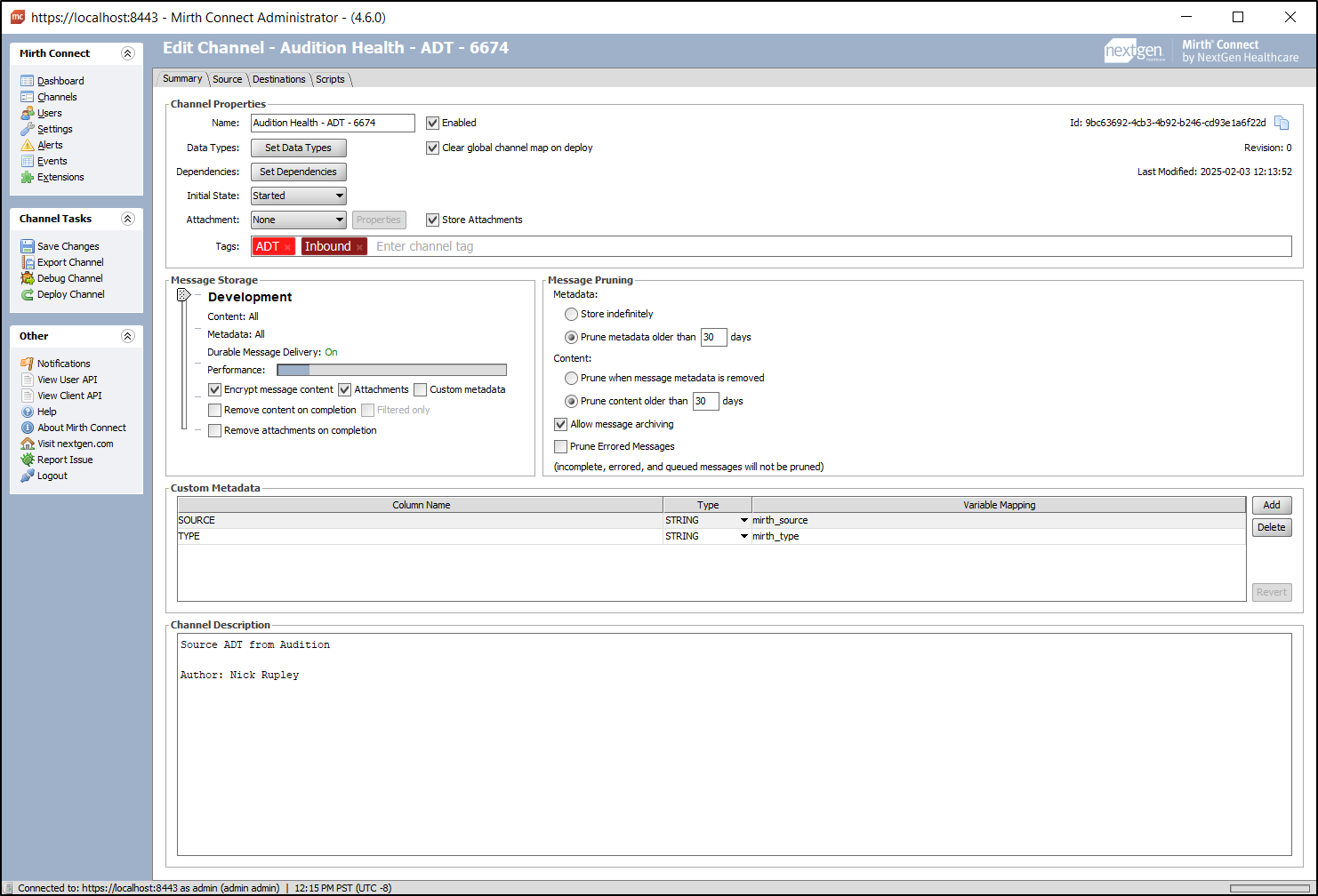Click the Column Name table header
Viewport: 1318px width, 896px height.
coord(421,505)
